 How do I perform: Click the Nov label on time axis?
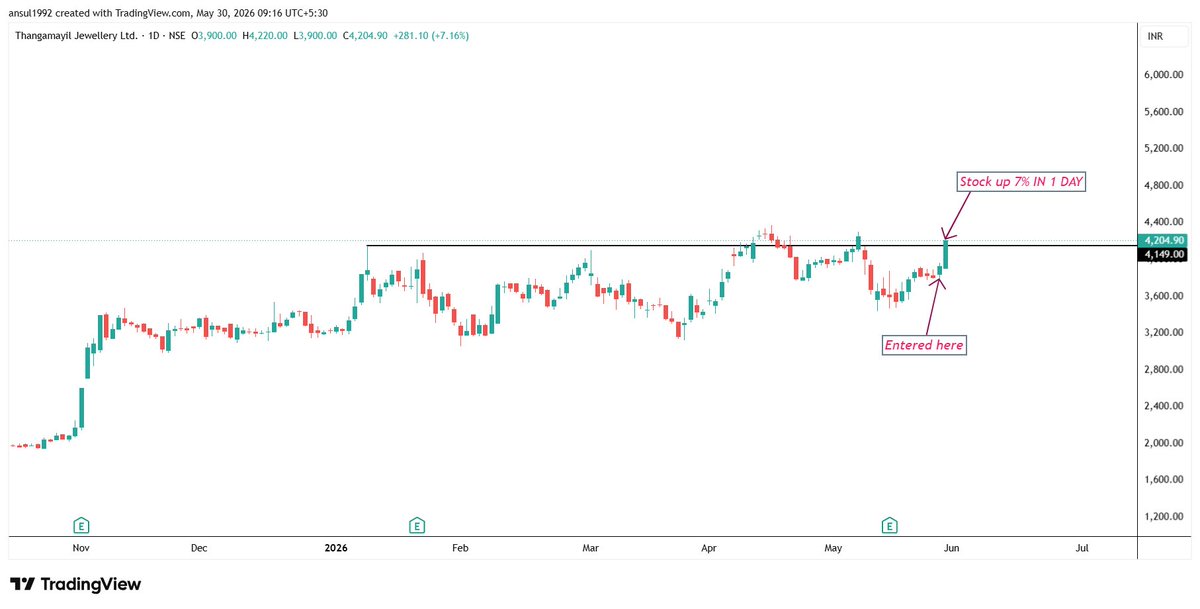(82, 548)
